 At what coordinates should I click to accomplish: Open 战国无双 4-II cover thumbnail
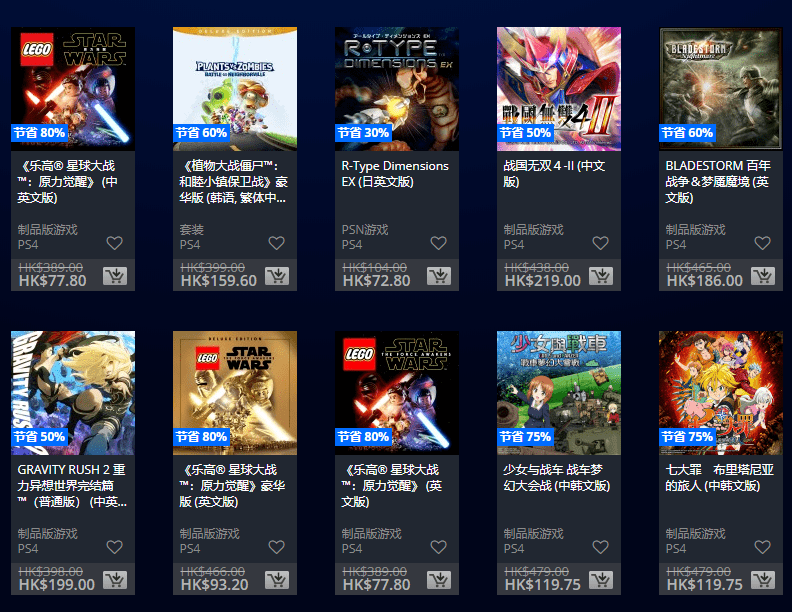click(559, 89)
